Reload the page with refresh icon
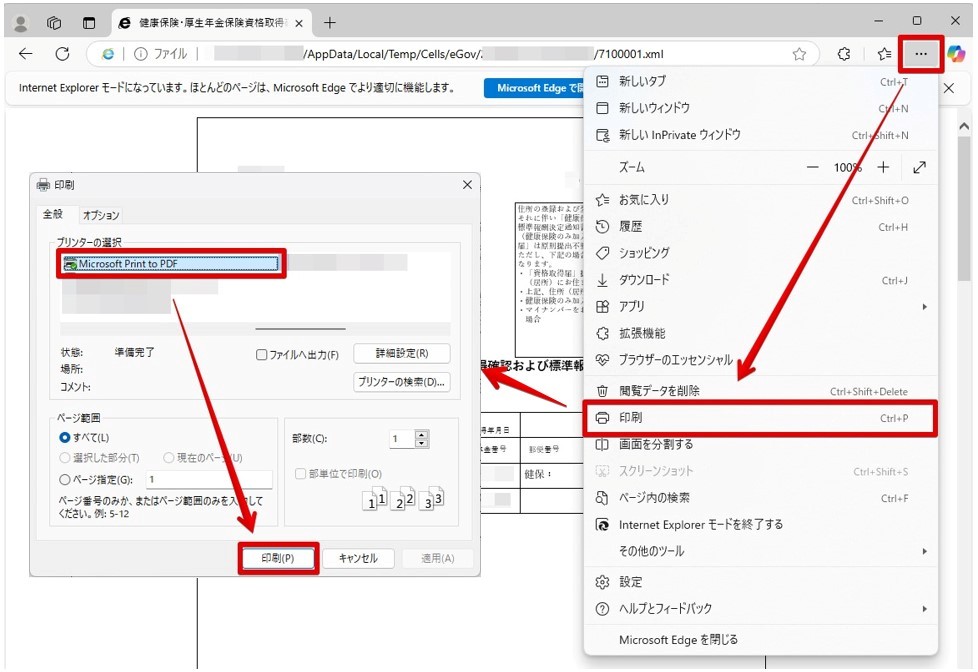The width and height of the screenshot is (978, 672). pos(62,54)
